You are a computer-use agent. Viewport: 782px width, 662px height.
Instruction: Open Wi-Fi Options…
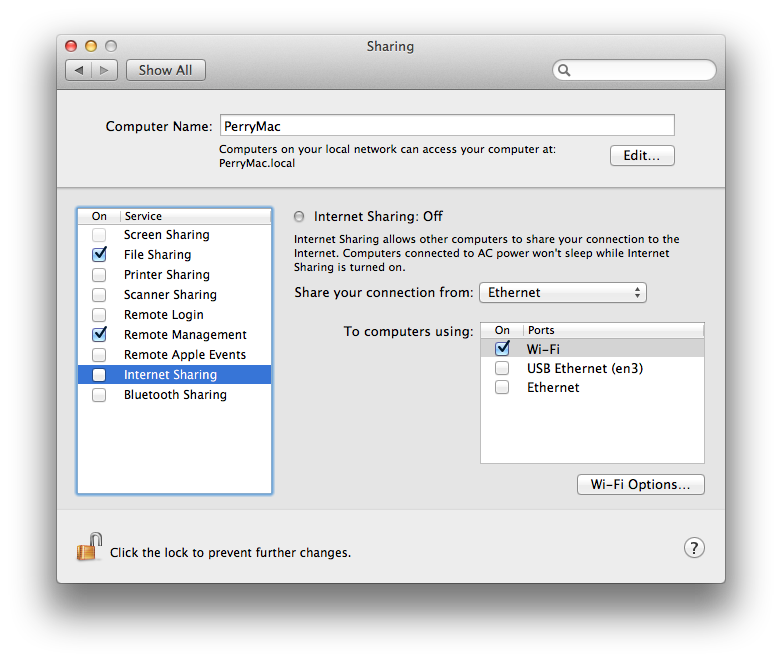(640, 484)
